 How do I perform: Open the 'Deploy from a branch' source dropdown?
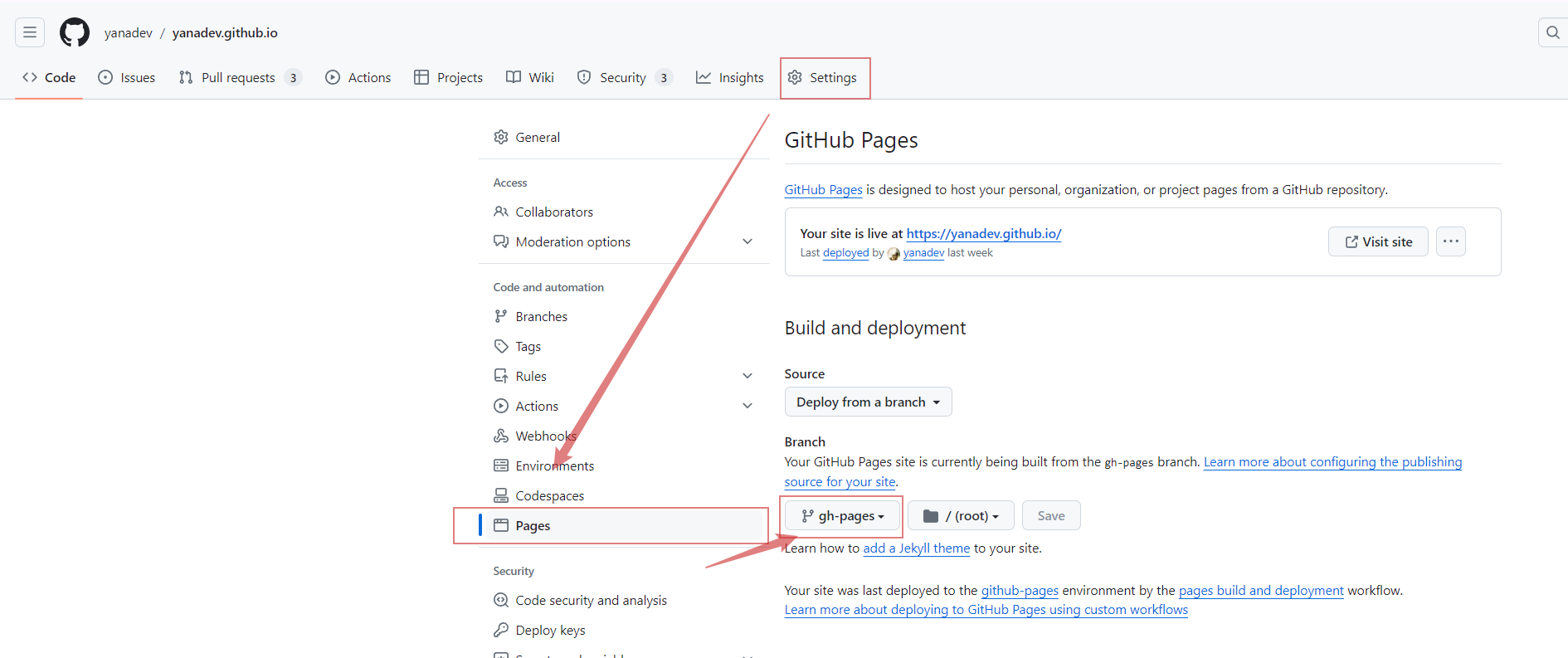coord(868,402)
